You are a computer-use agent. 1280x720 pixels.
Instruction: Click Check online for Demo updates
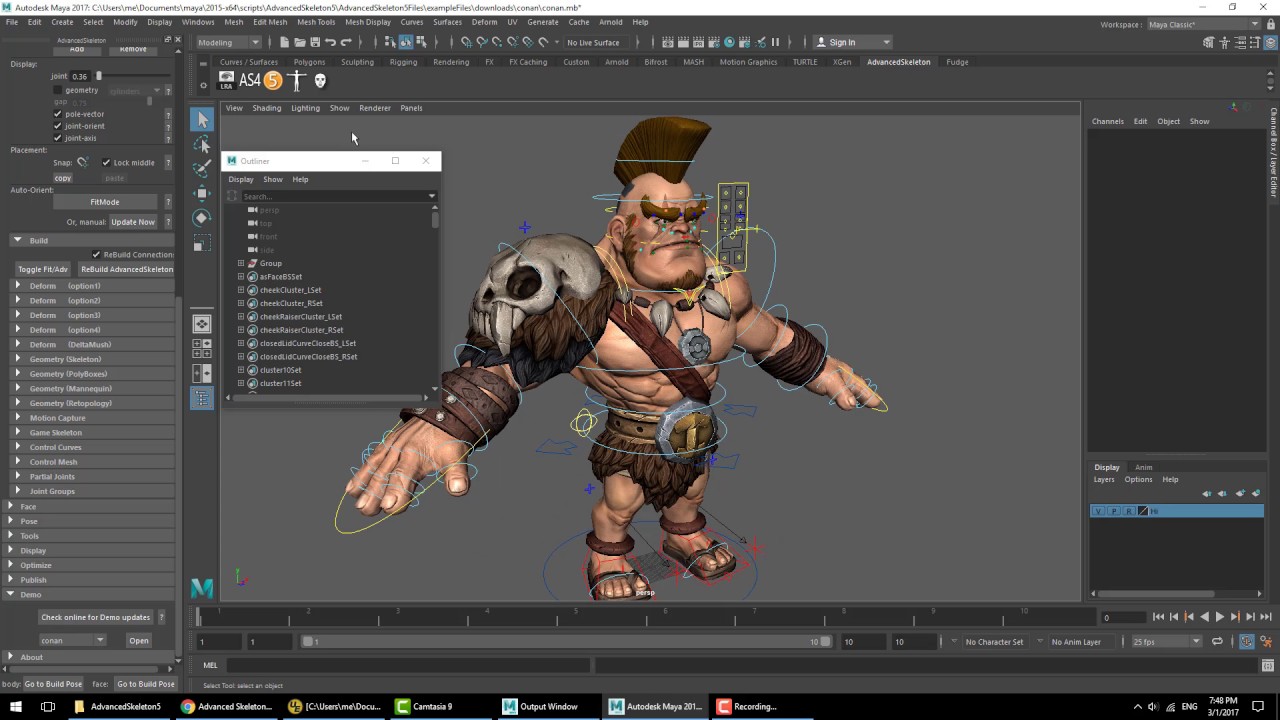(x=95, y=617)
